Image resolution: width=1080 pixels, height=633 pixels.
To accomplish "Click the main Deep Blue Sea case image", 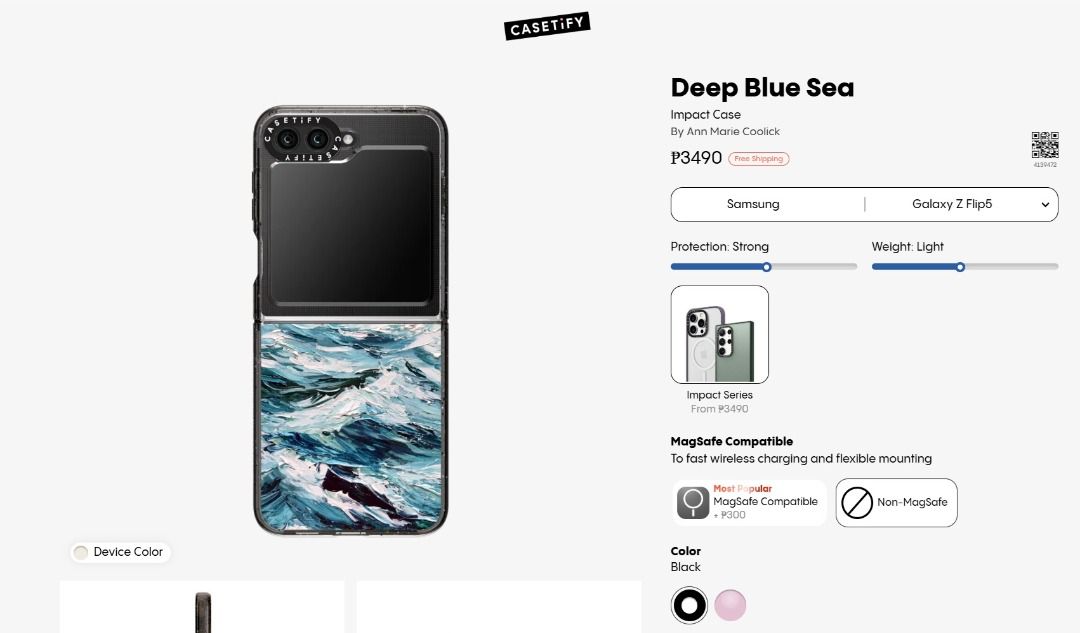I will point(350,320).
